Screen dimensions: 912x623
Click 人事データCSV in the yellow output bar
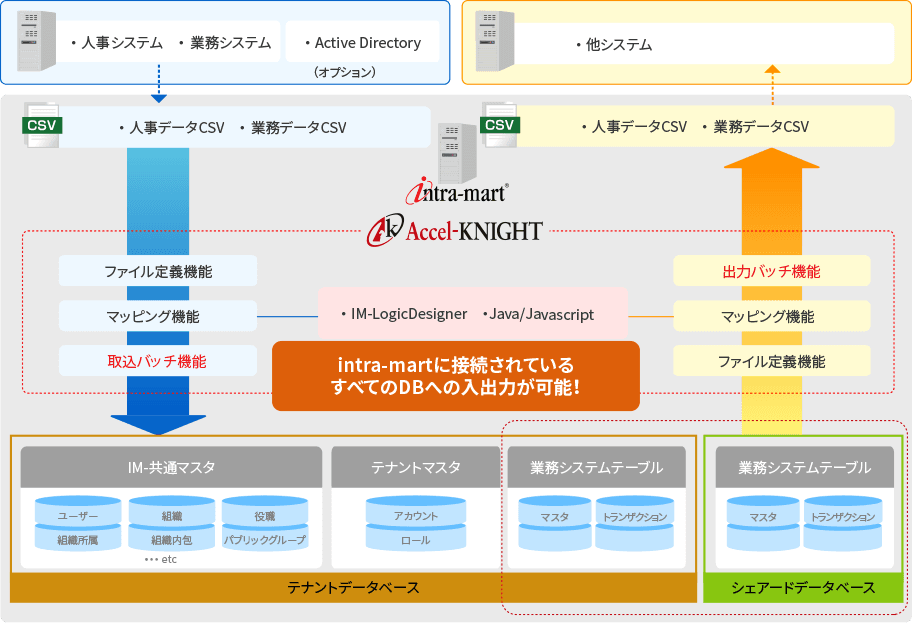(639, 126)
